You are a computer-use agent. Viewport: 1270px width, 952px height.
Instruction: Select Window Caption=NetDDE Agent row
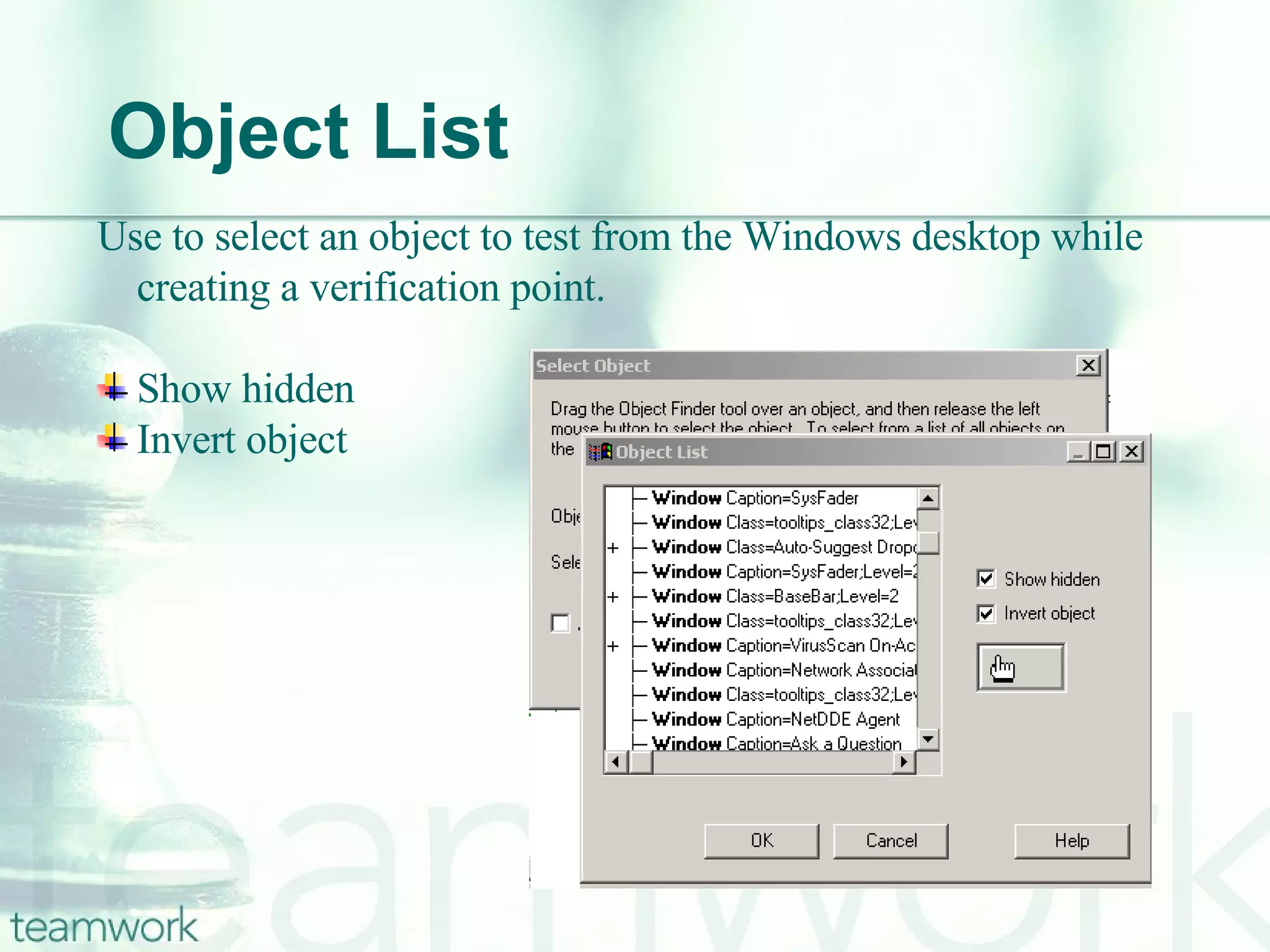pos(776,720)
